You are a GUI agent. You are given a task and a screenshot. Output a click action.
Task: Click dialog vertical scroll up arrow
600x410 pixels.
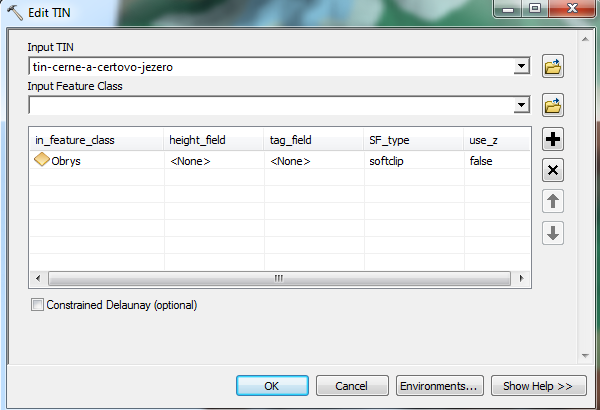[x=585, y=39]
